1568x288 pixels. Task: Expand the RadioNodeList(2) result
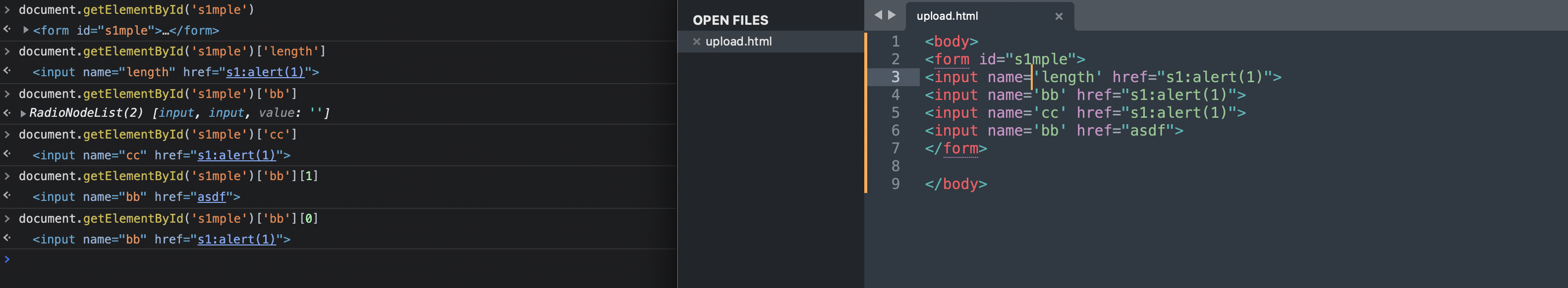(x=23, y=114)
